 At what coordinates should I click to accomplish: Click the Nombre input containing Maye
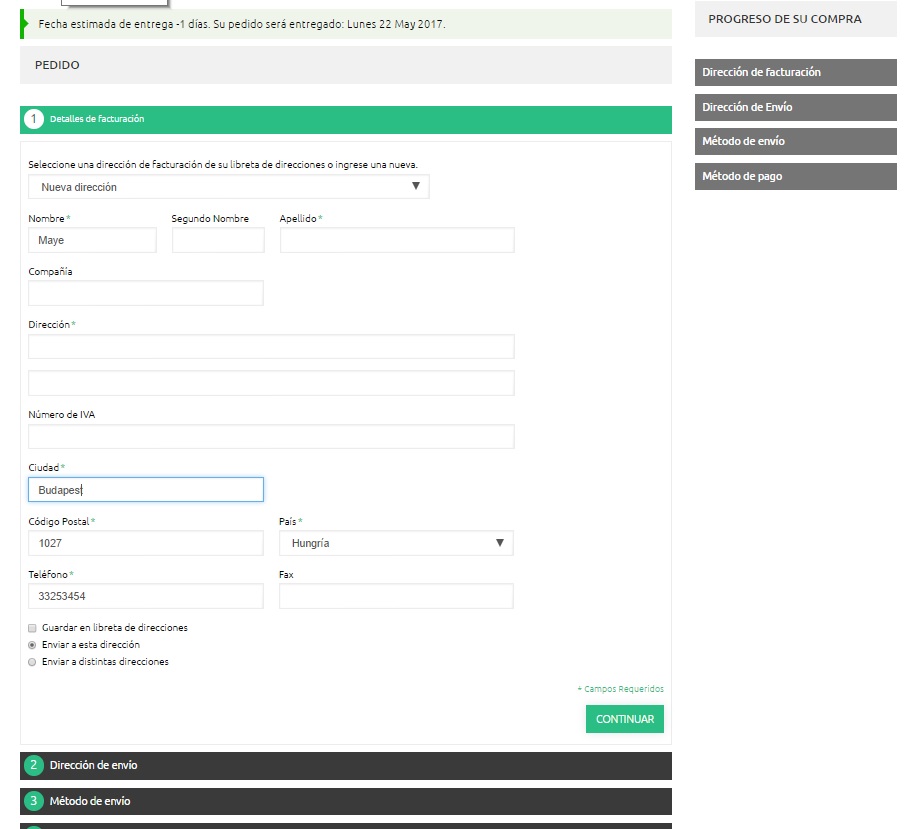[x=92, y=240]
